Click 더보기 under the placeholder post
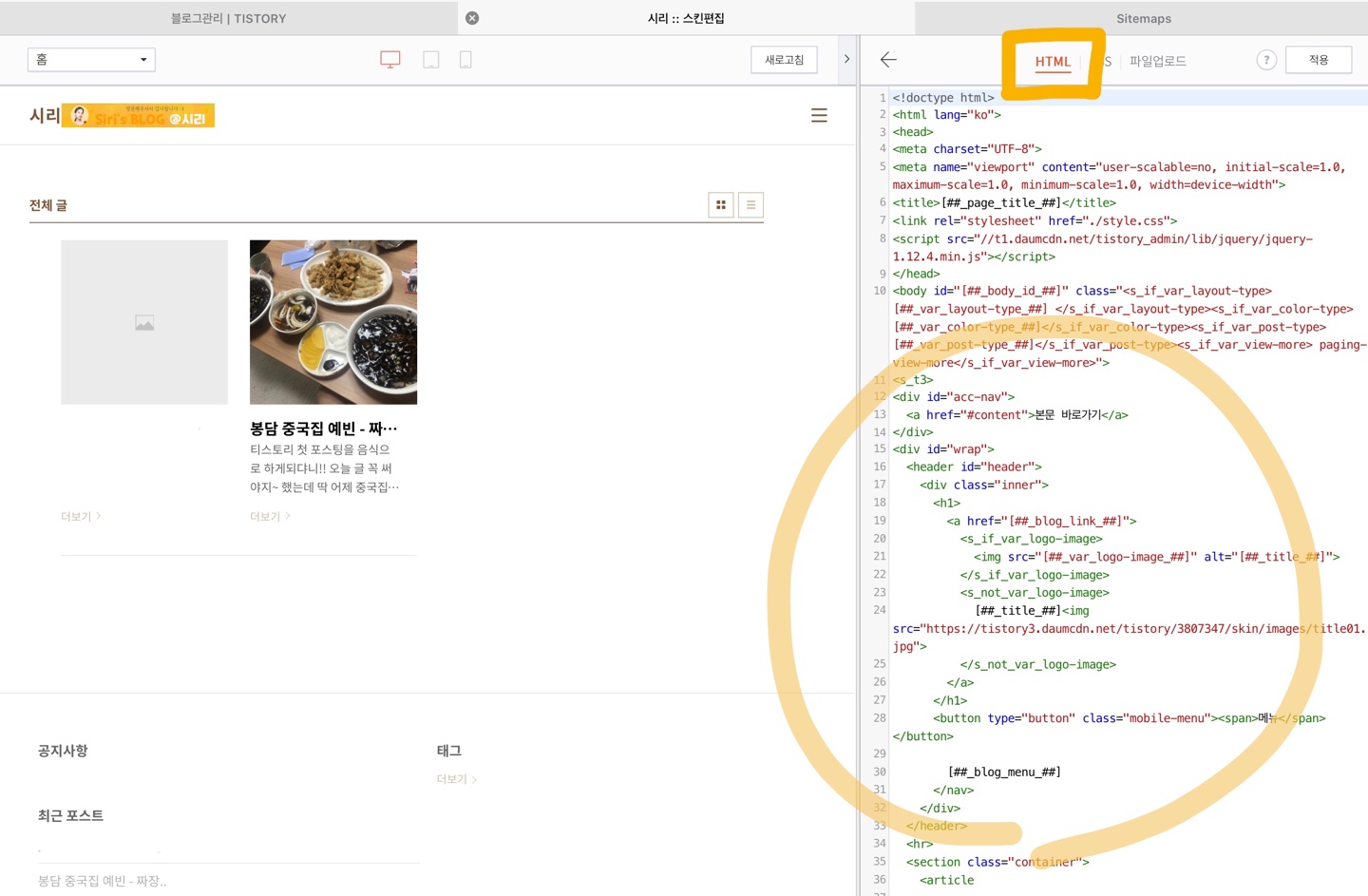The width and height of the screenshot is (1368, 896). click(x=80, y=516)
